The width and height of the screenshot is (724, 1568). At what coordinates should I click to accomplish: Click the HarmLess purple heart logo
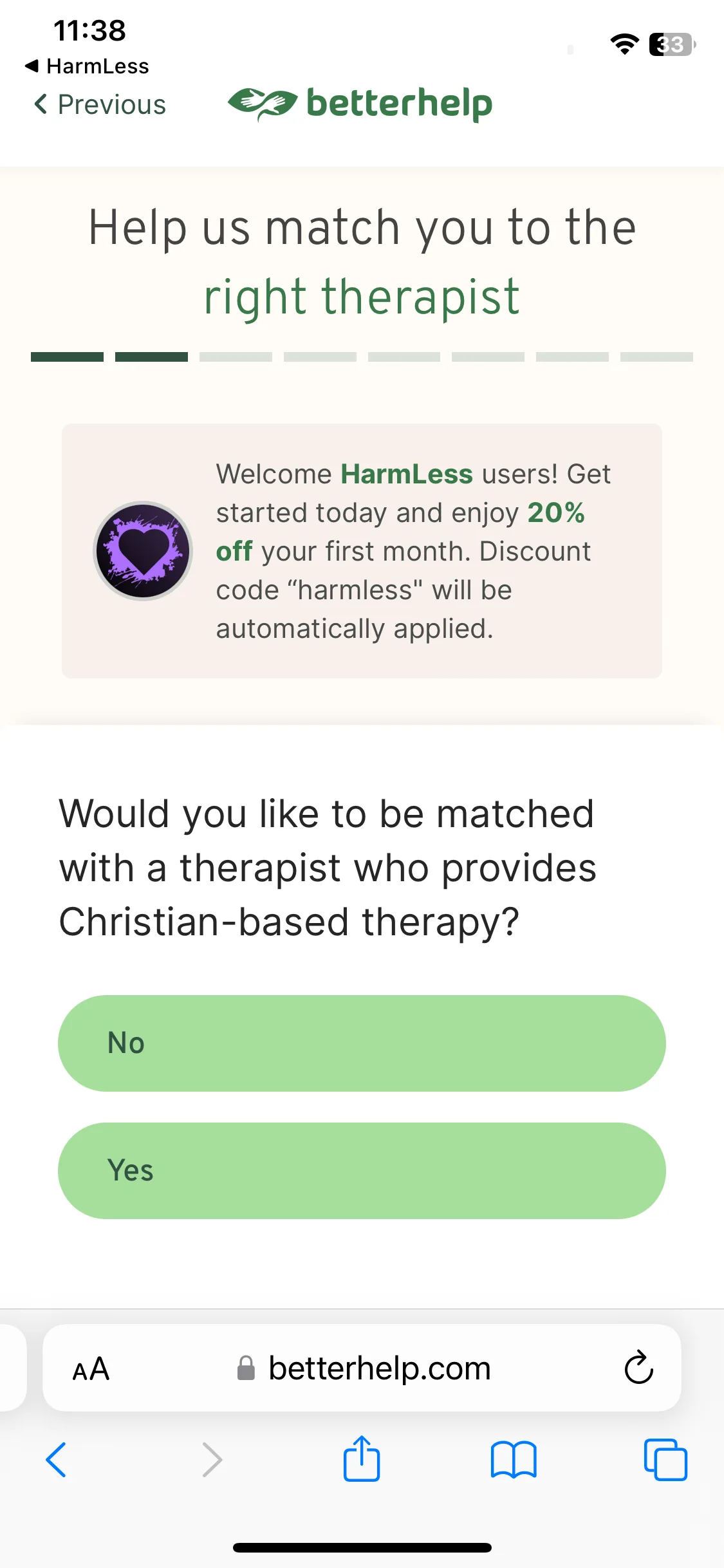click(143, 551)
